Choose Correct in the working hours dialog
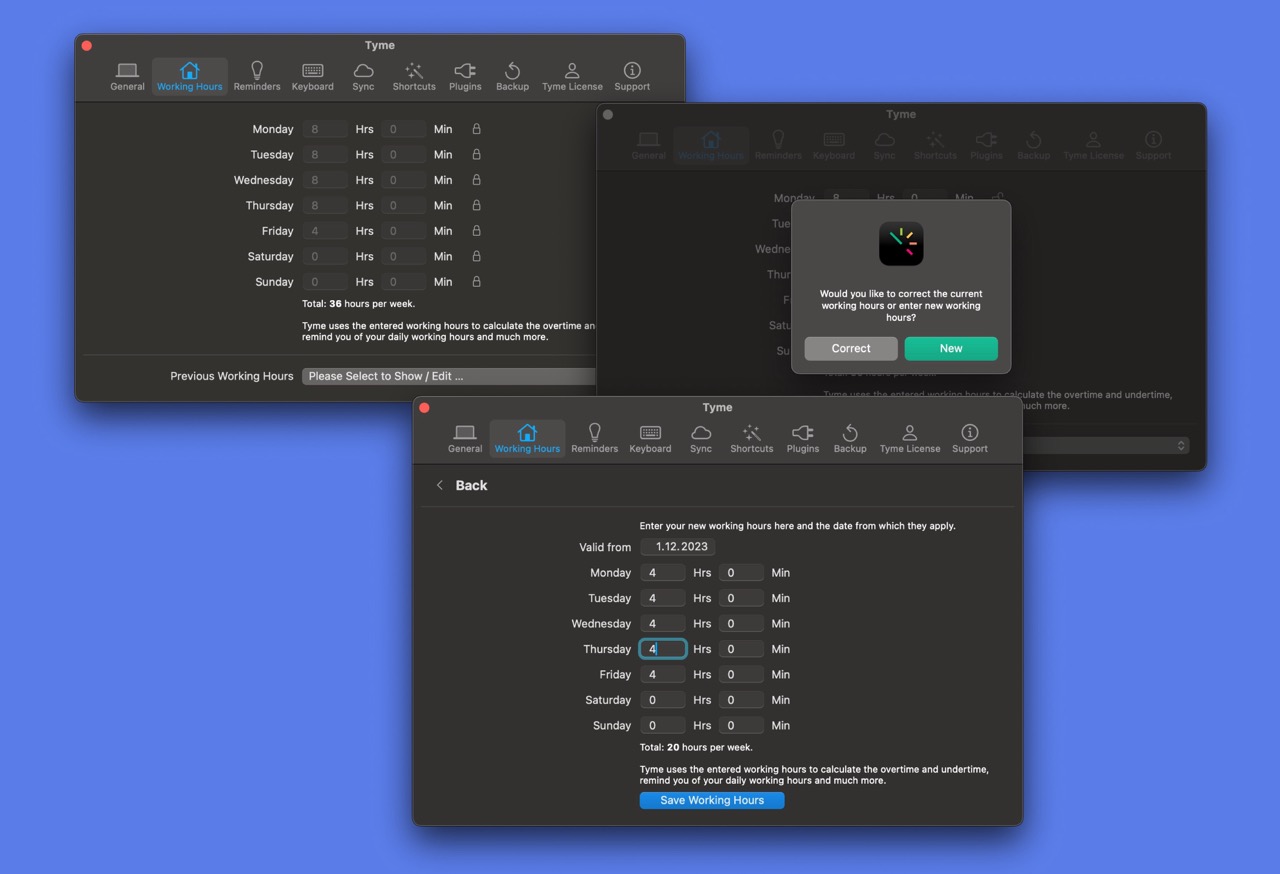Image resolution: width=1280 pixels, height=874 pixels. pyautogui.click(x=851, y=348)
